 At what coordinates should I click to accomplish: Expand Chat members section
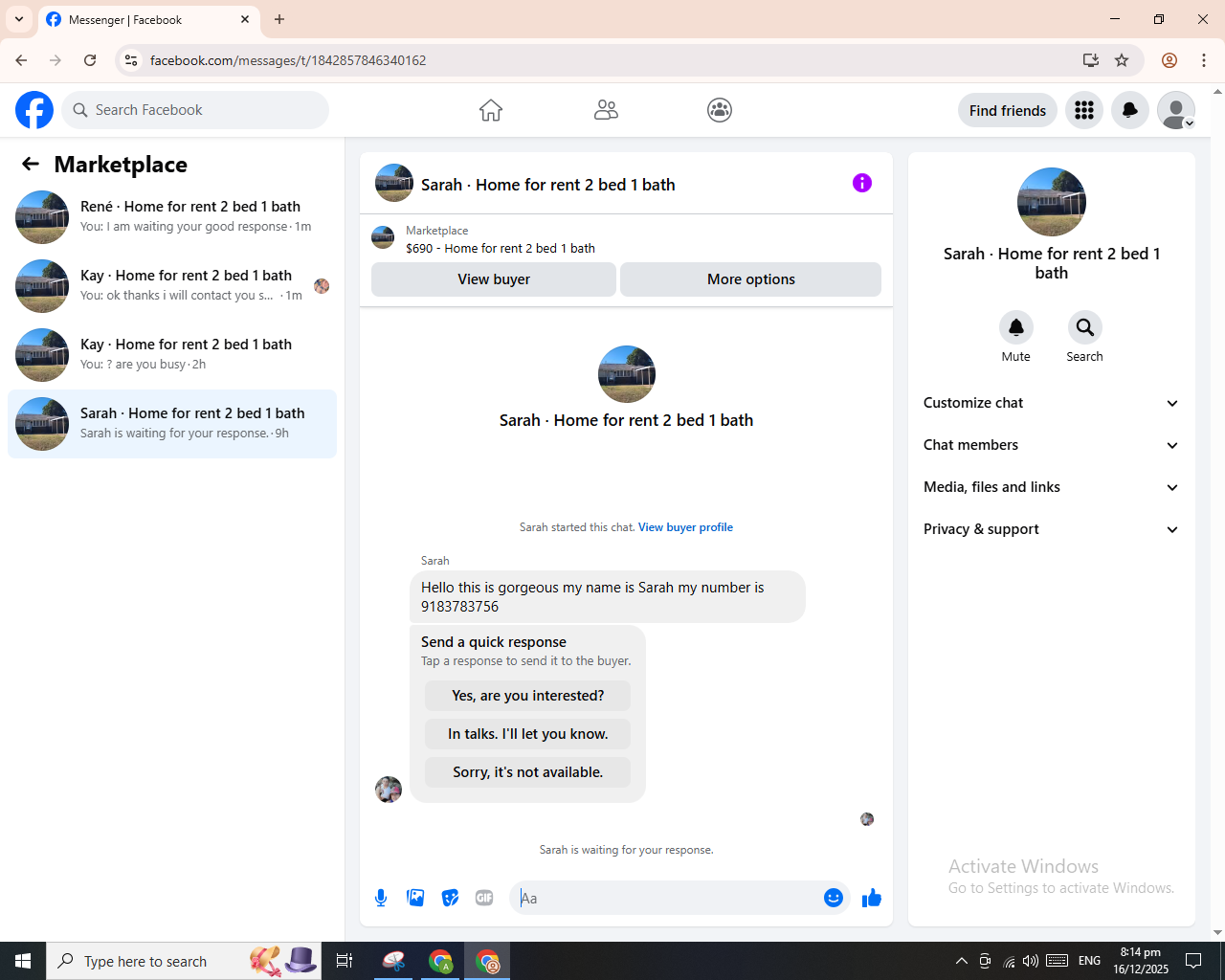[1052, 445]
